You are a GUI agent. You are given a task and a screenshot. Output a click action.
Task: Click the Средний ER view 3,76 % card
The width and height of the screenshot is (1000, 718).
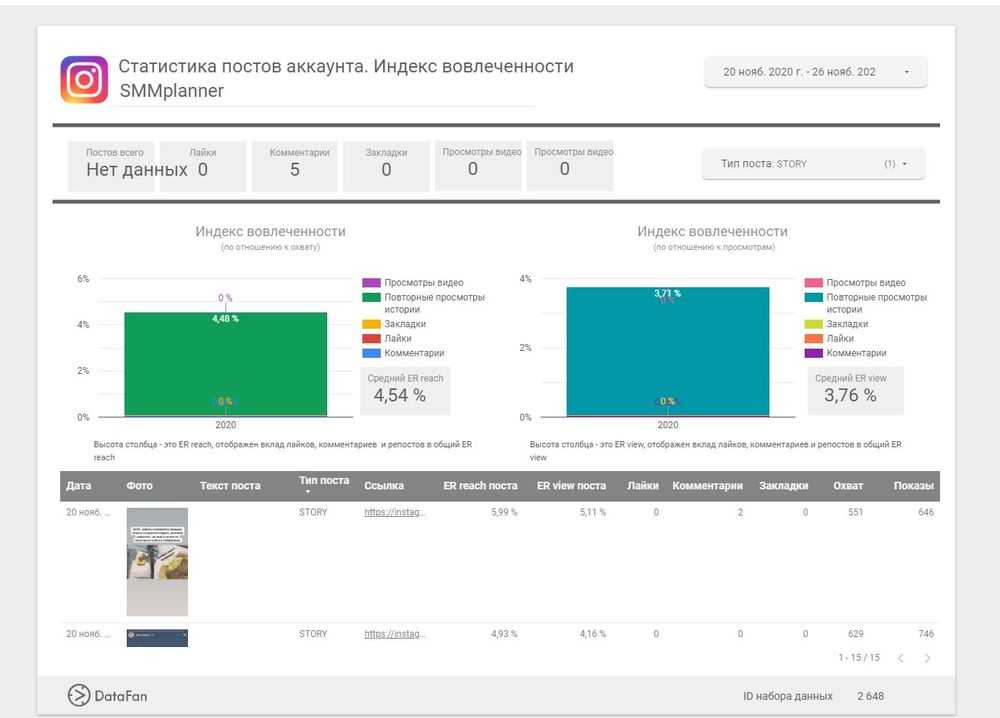pyautogui.click(x=856, y=390)
